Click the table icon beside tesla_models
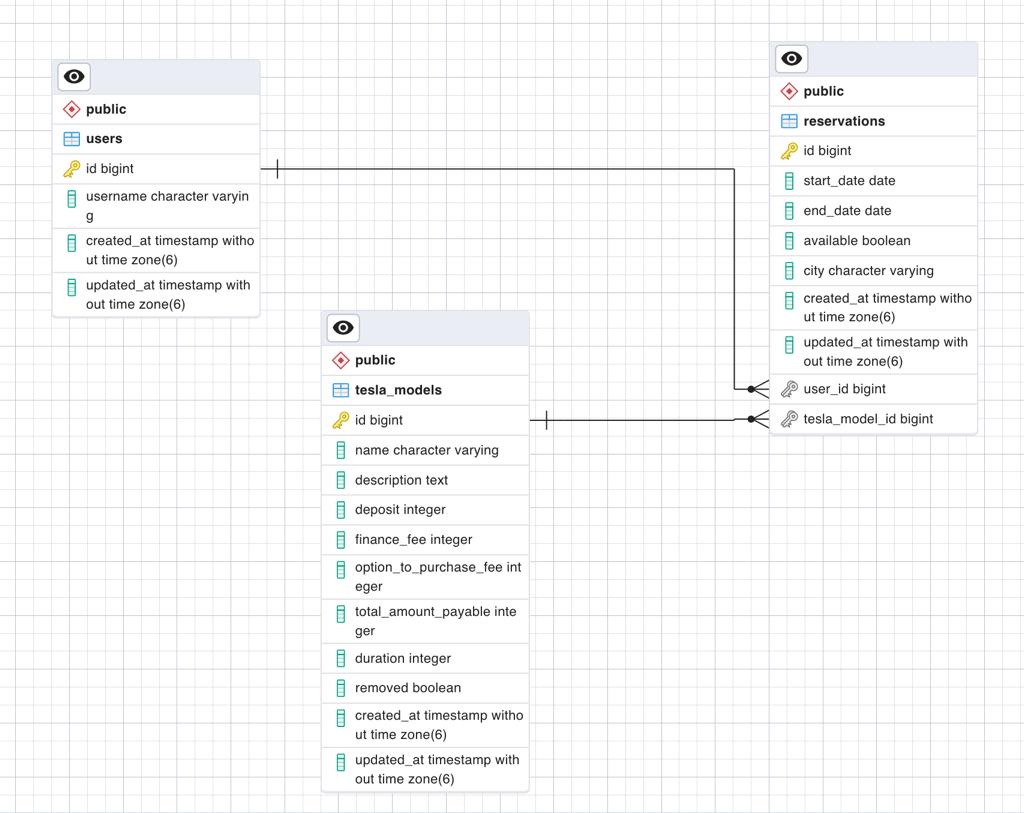 [x=340, y=391]
